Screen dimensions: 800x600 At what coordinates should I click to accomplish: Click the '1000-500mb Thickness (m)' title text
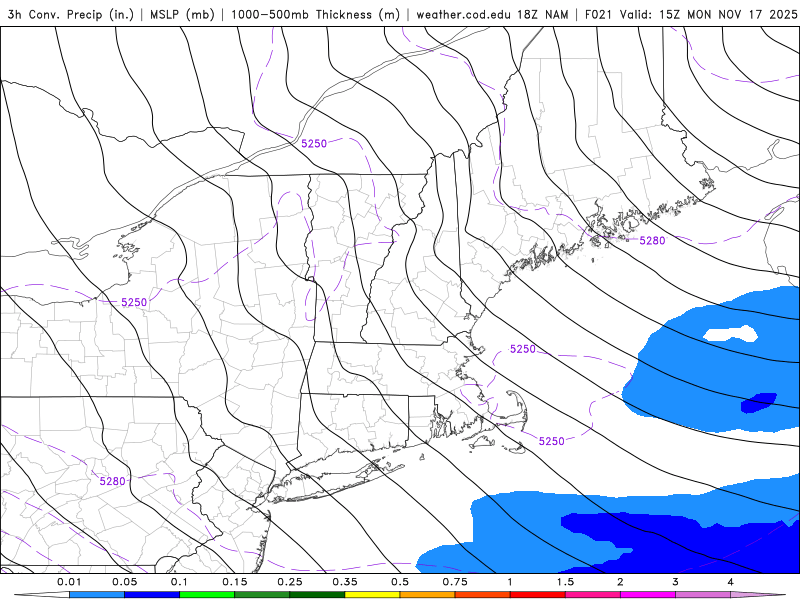pyautogui.click(x=315, y=14)
